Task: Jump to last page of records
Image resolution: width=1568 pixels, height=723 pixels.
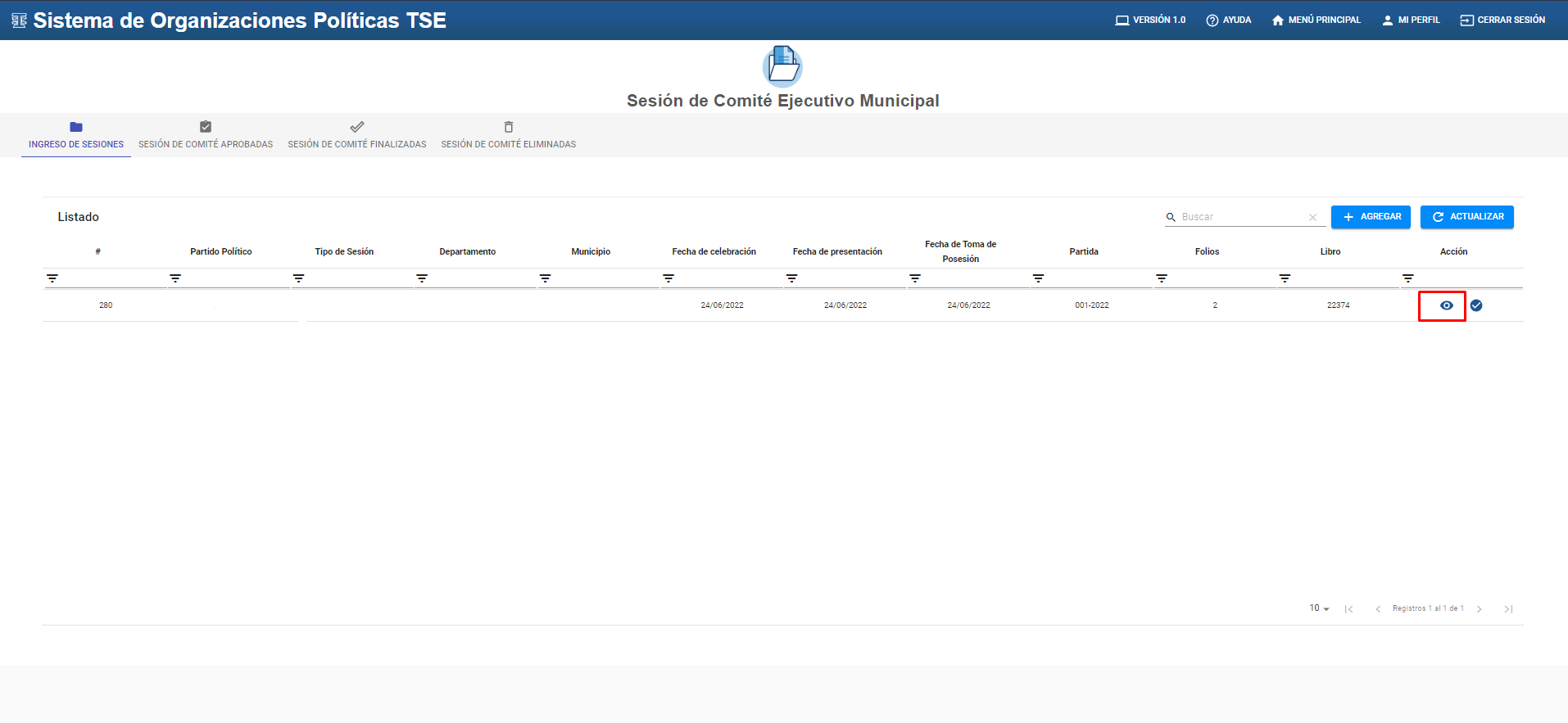Action: point(1507,608)
